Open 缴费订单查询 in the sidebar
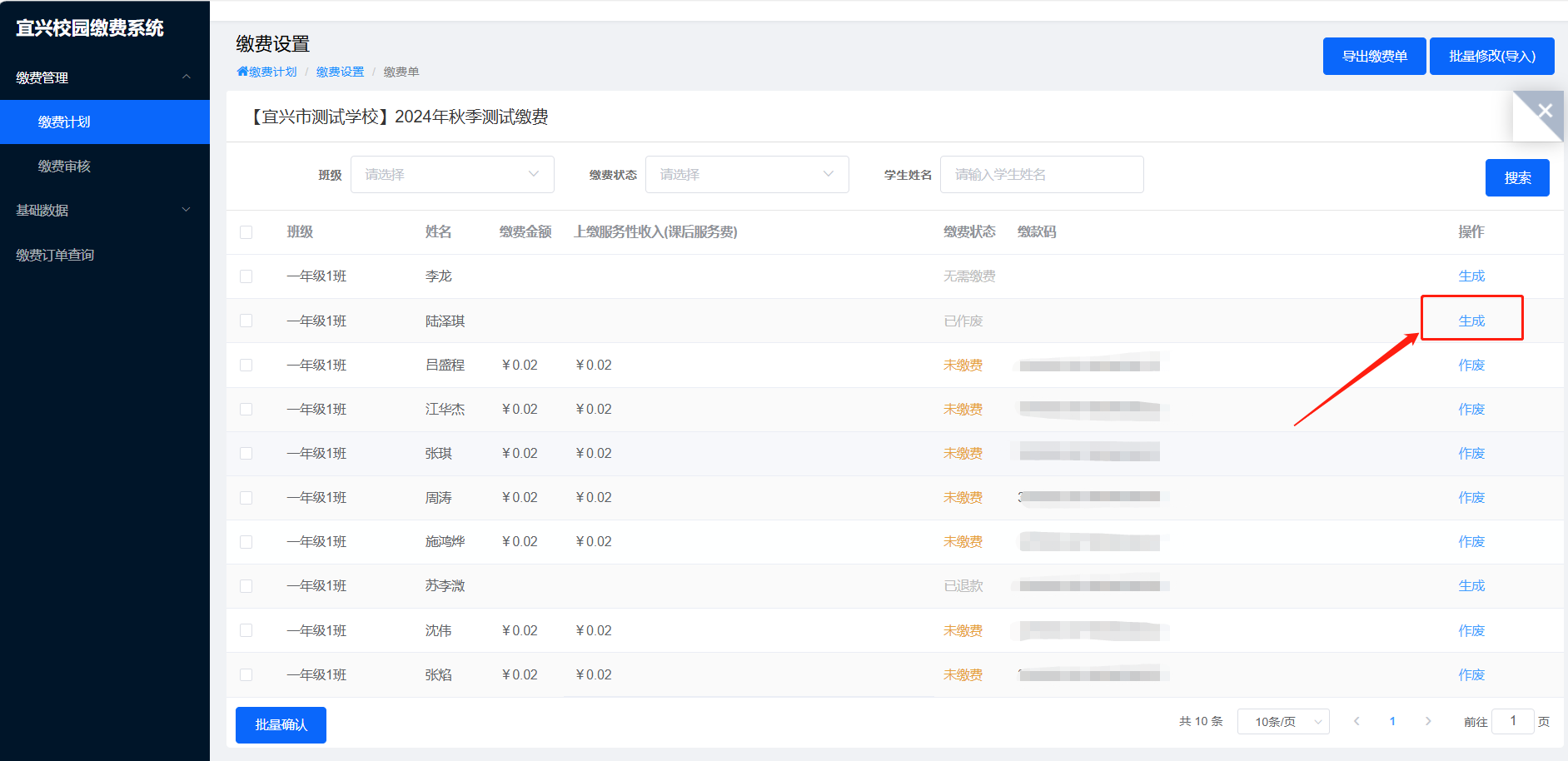The image size is (1568, 761). click(x=55, y=255)
